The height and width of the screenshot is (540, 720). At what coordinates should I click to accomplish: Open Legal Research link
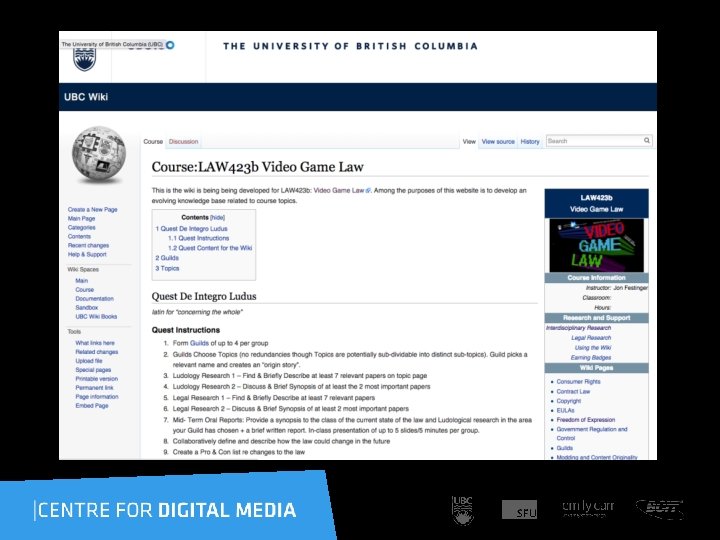pyautogui.click(x=591, y=338)
